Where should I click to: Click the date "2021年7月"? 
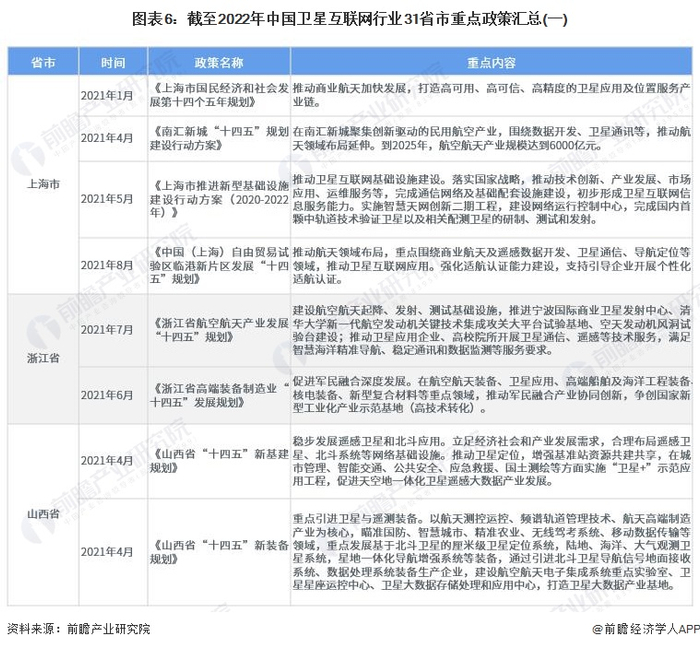pyautogui.click(x=107, y=330)
